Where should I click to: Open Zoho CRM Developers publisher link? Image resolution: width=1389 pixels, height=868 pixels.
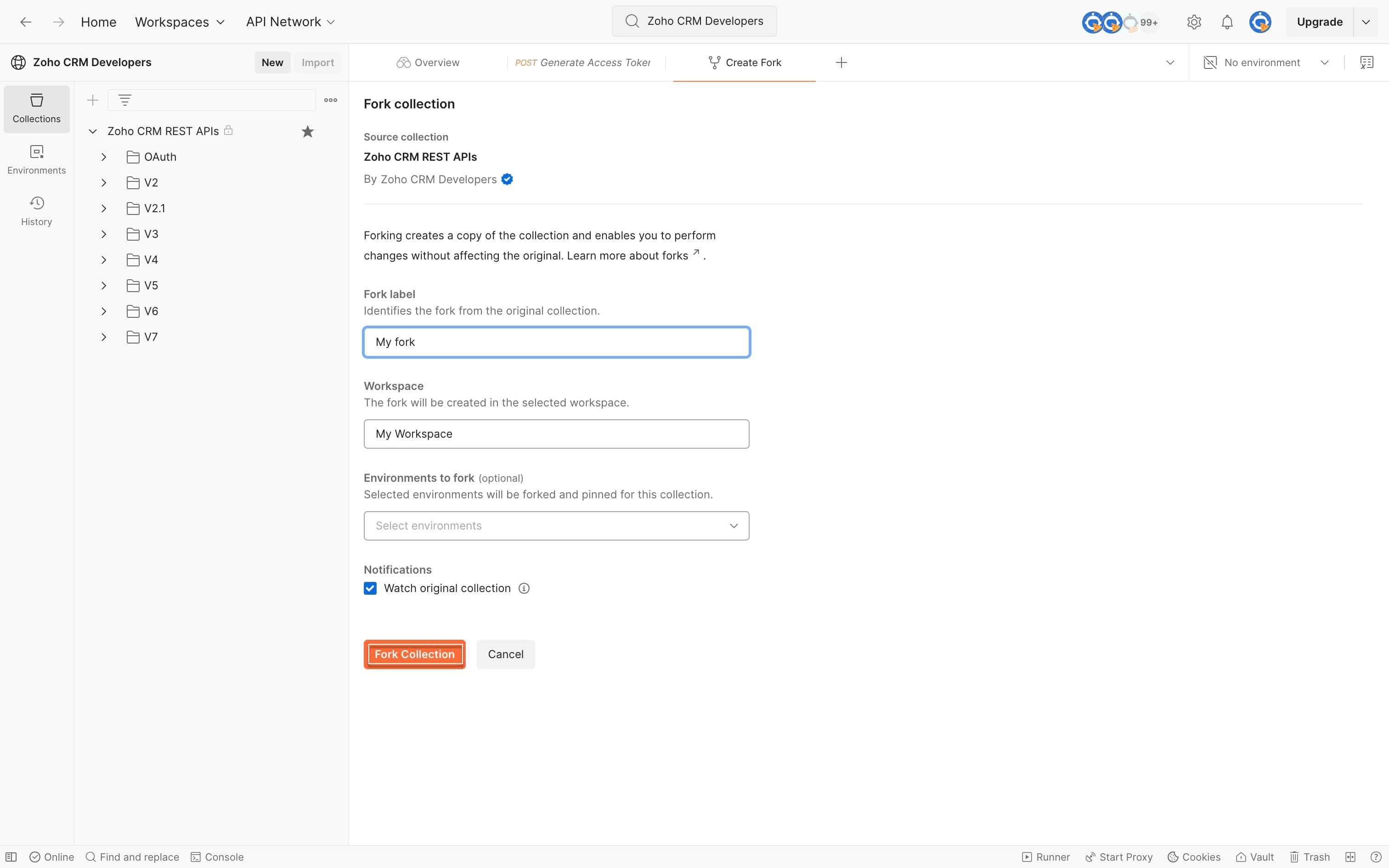(x=439, y=180)
